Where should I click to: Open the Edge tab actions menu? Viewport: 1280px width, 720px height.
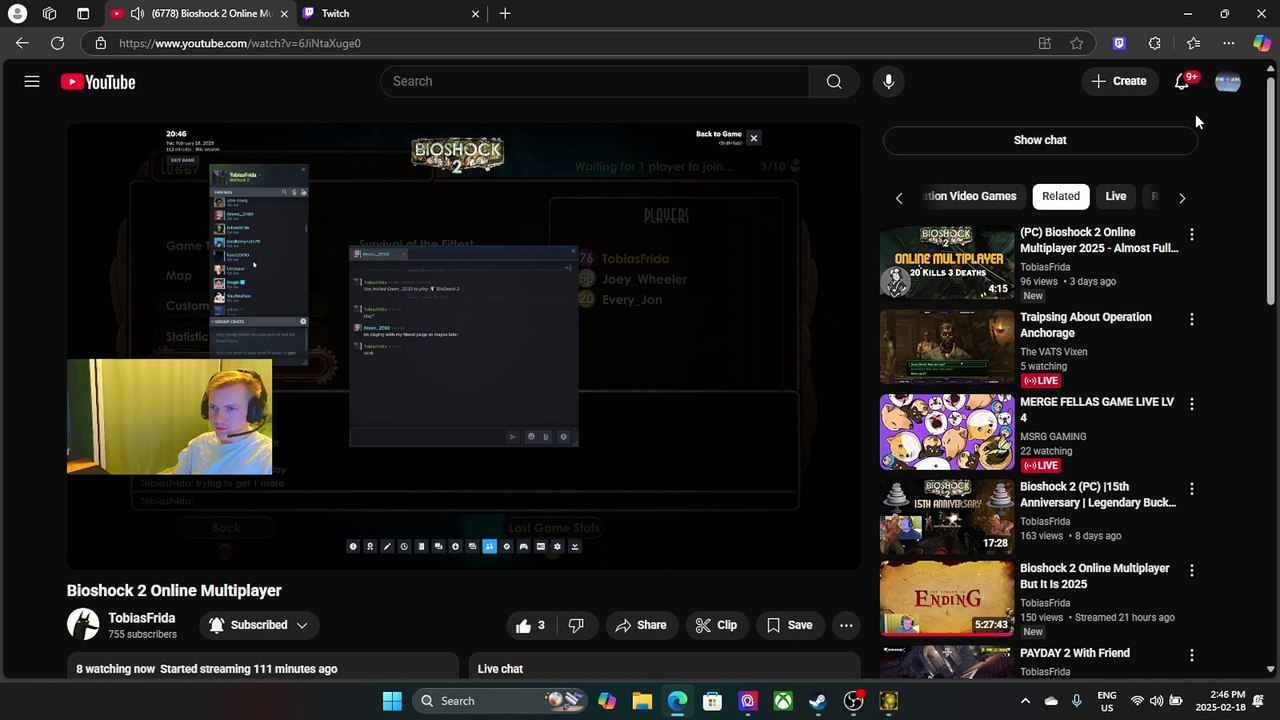click(83, 14)
